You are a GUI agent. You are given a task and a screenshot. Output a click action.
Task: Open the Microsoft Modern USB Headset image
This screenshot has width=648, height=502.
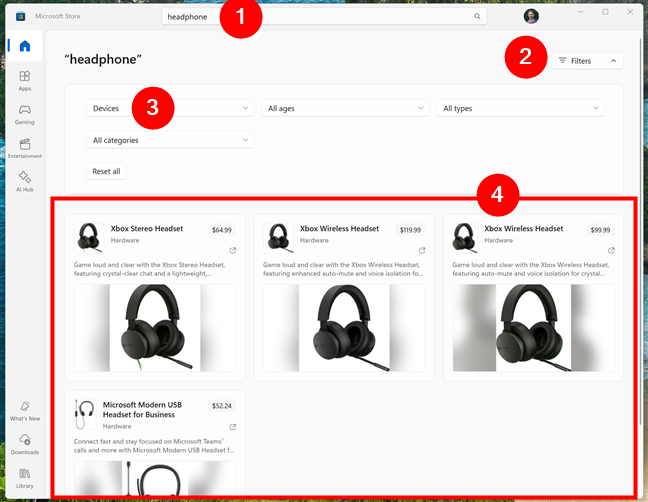[155, 478]
